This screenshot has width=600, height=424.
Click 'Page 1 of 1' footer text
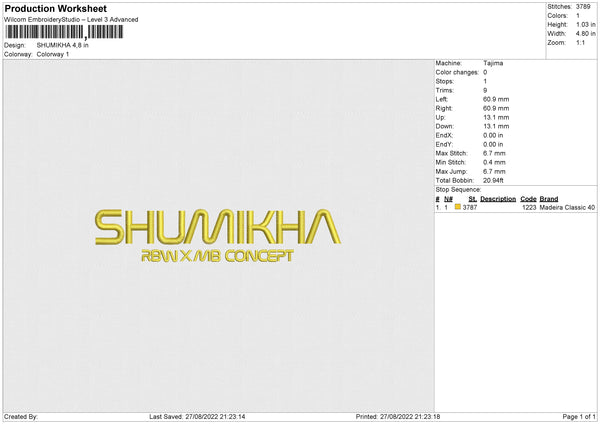coord(579,416)
